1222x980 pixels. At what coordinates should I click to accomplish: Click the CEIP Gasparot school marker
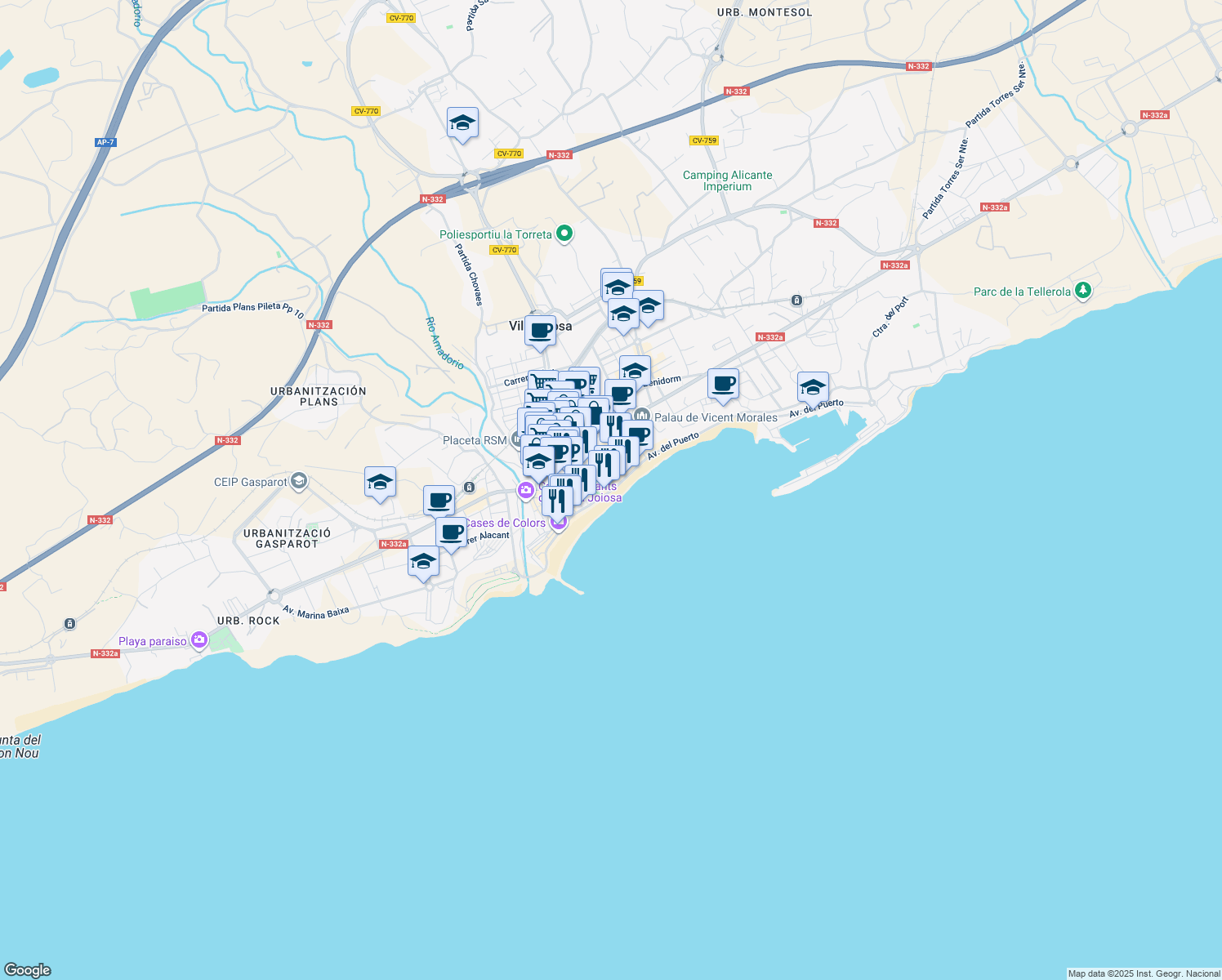pyautogui.click(x=298, y=482)
